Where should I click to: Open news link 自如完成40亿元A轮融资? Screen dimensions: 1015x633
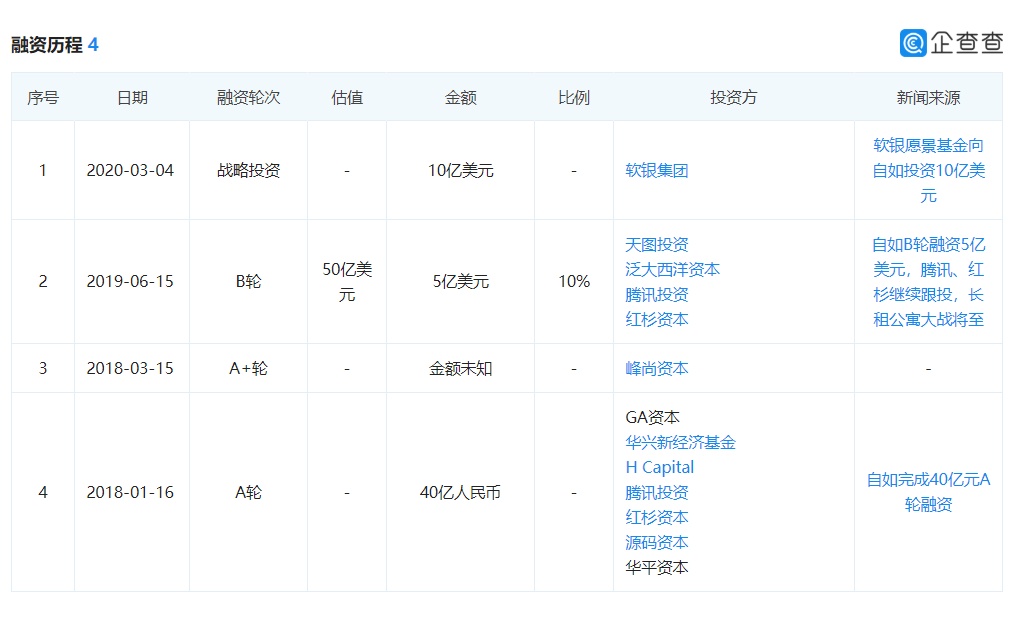coord(928,493)
